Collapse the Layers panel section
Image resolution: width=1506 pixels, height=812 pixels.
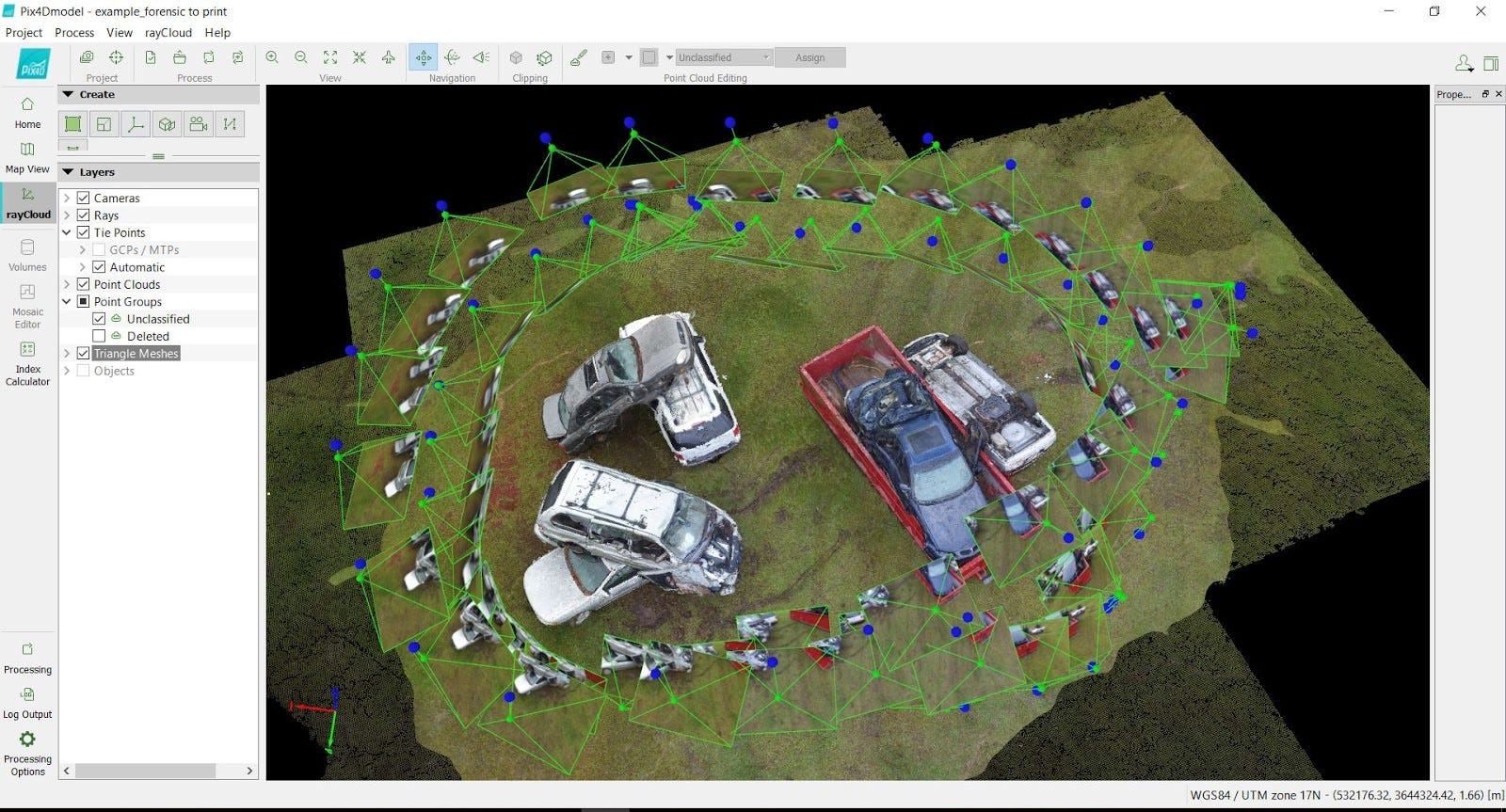(68, 172)
